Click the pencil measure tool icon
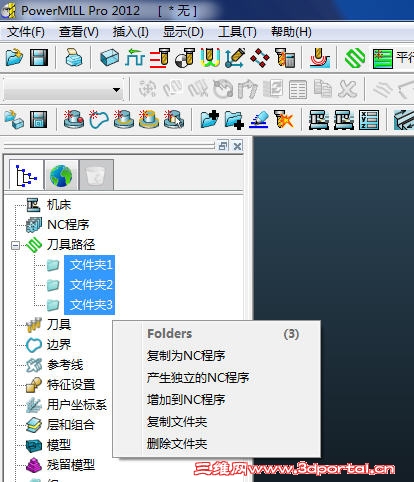This screenshot has width=414, height=482. (x=235, y=58)
